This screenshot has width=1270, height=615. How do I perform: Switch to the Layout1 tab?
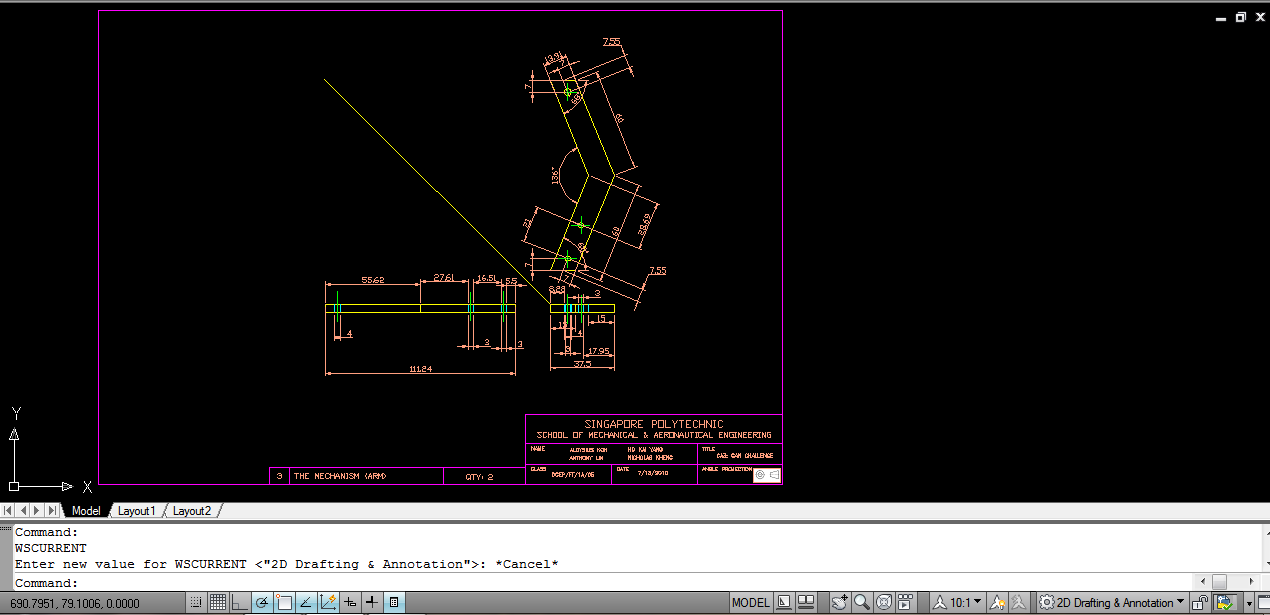[x=137, y=510]
